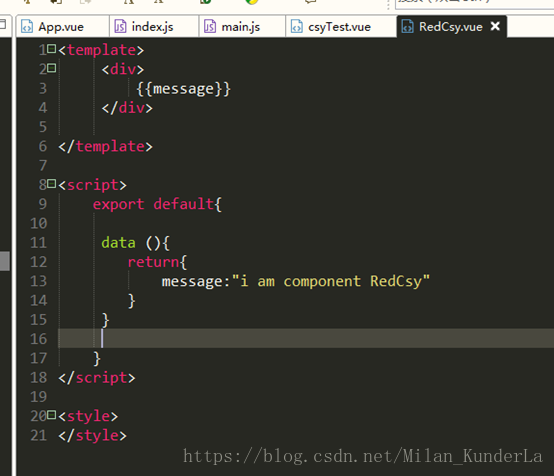The width and height of the screenshot is (554, 476).
Task: Click line number 16 in gutter
Action: pos(39,339)
